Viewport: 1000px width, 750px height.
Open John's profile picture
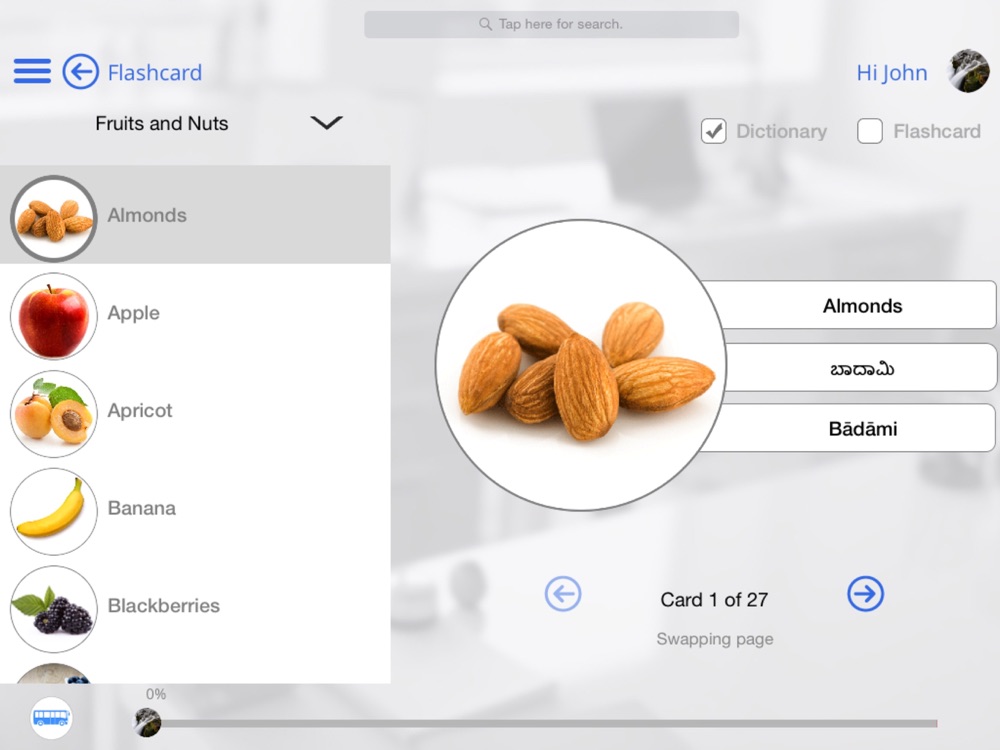point(969,71)
